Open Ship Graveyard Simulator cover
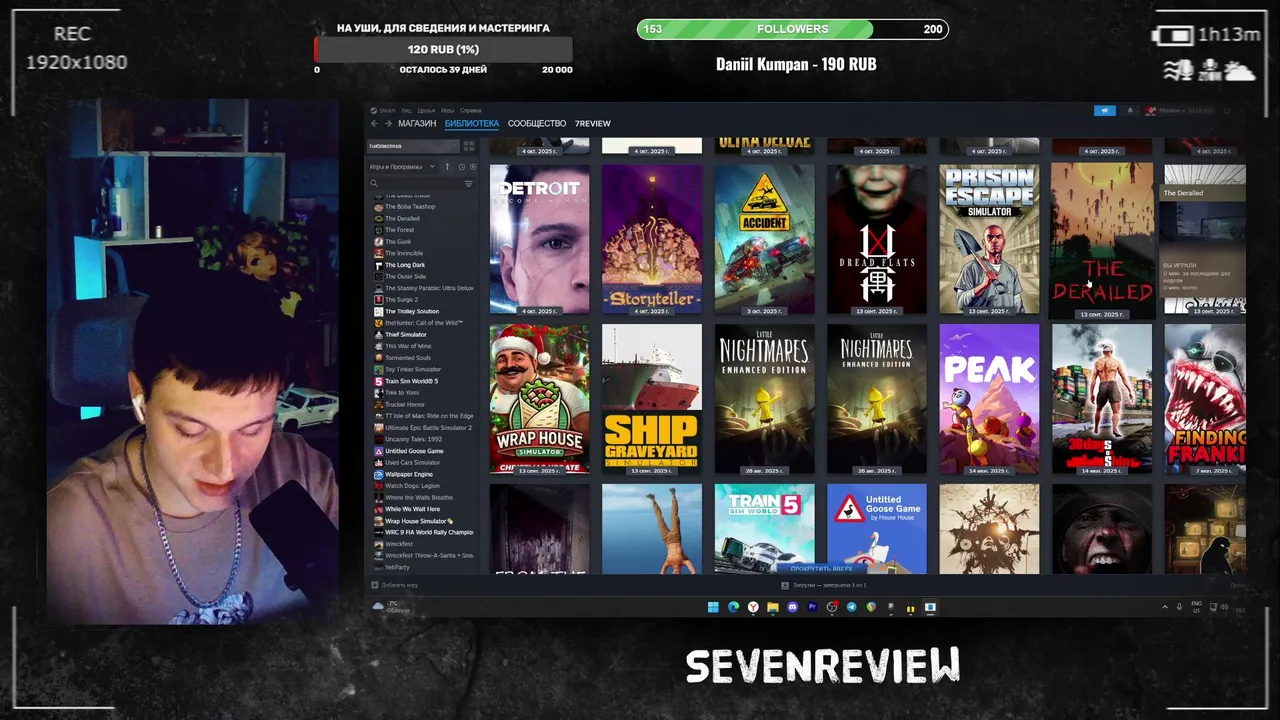 652,399
